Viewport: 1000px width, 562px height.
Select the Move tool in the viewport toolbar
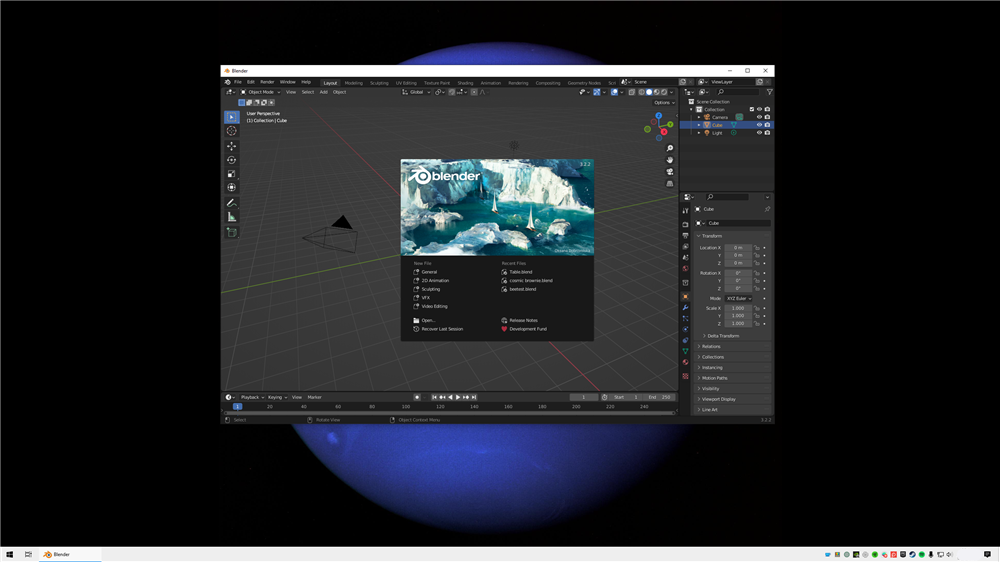pyautogui.click(x=231, y=146)
